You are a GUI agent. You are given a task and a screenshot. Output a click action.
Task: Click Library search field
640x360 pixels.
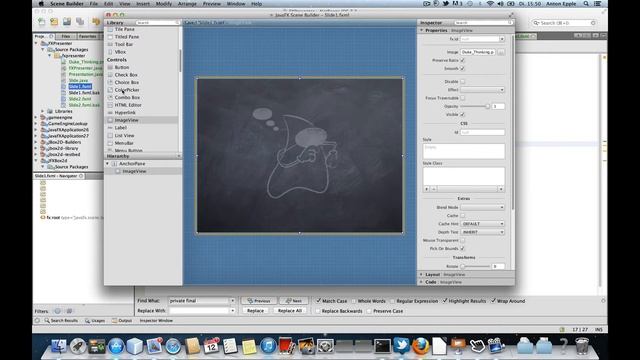click(158, 23)
